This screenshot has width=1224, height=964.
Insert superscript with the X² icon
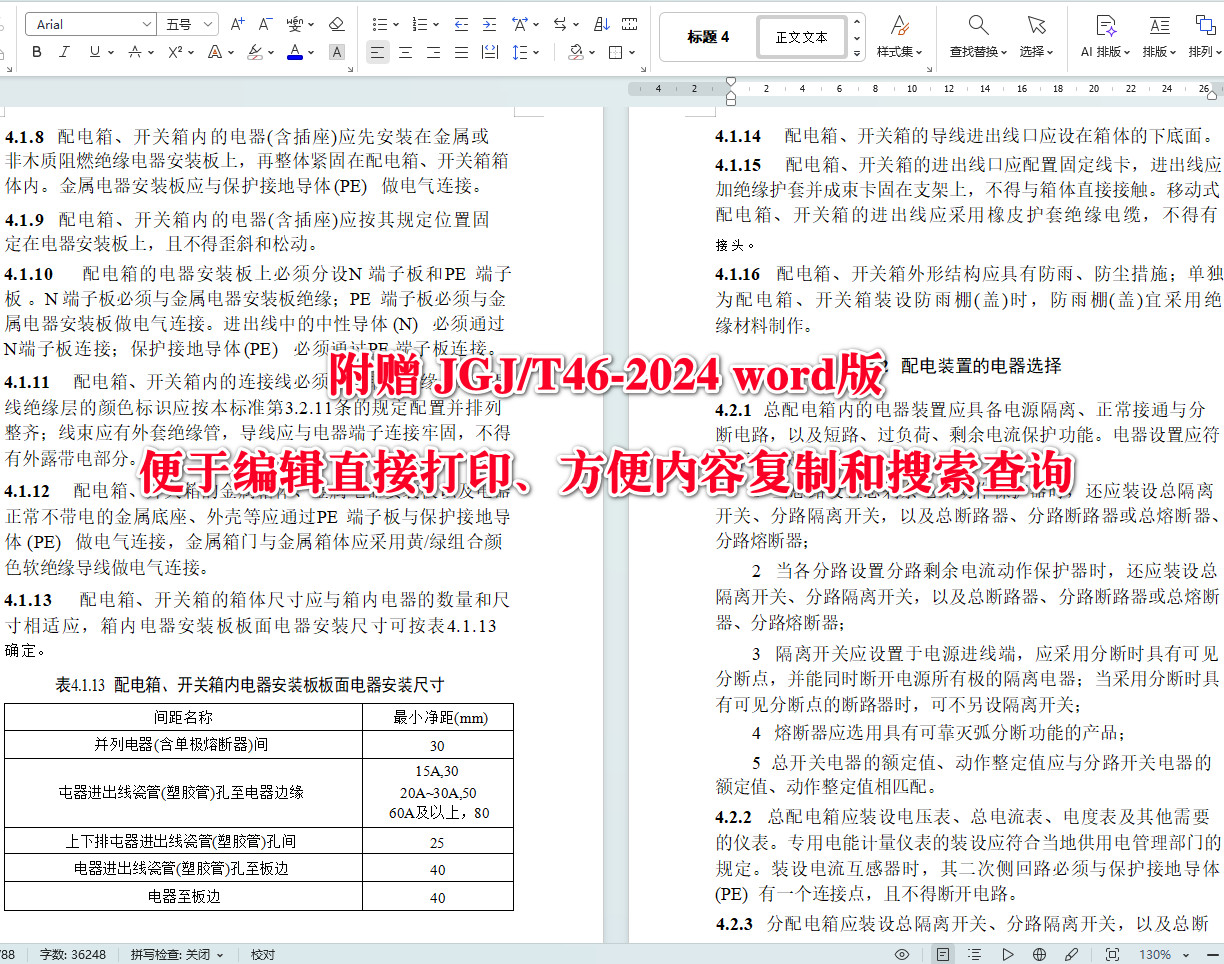tap(176, 51)
